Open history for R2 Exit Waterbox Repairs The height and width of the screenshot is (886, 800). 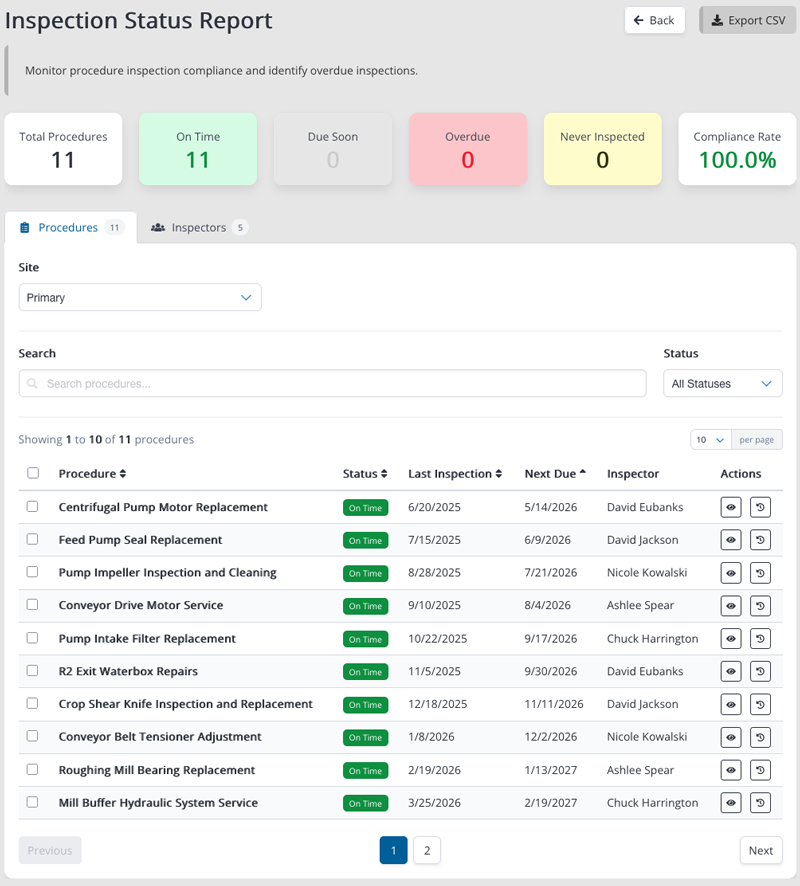[x=760, y=671]
